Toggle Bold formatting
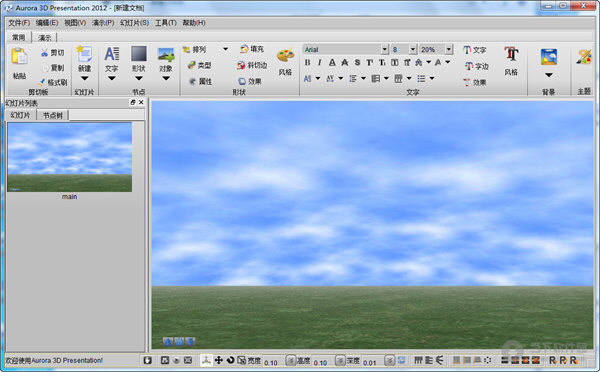The image size is (600, 372). coord(307,62)
